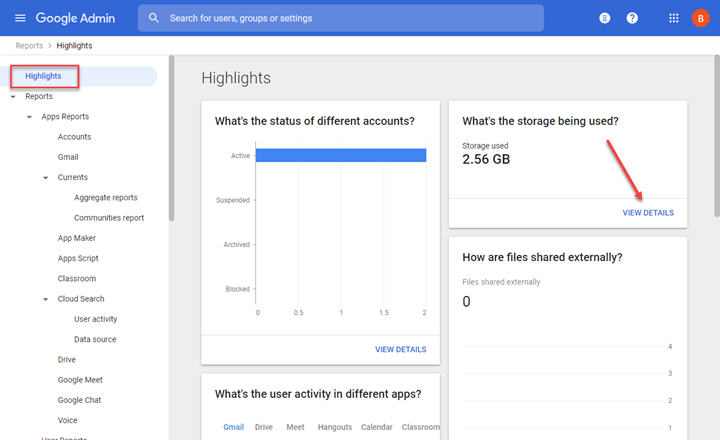Select the Meet activity tab
This screenshot has height=440, width=720.
295,427
